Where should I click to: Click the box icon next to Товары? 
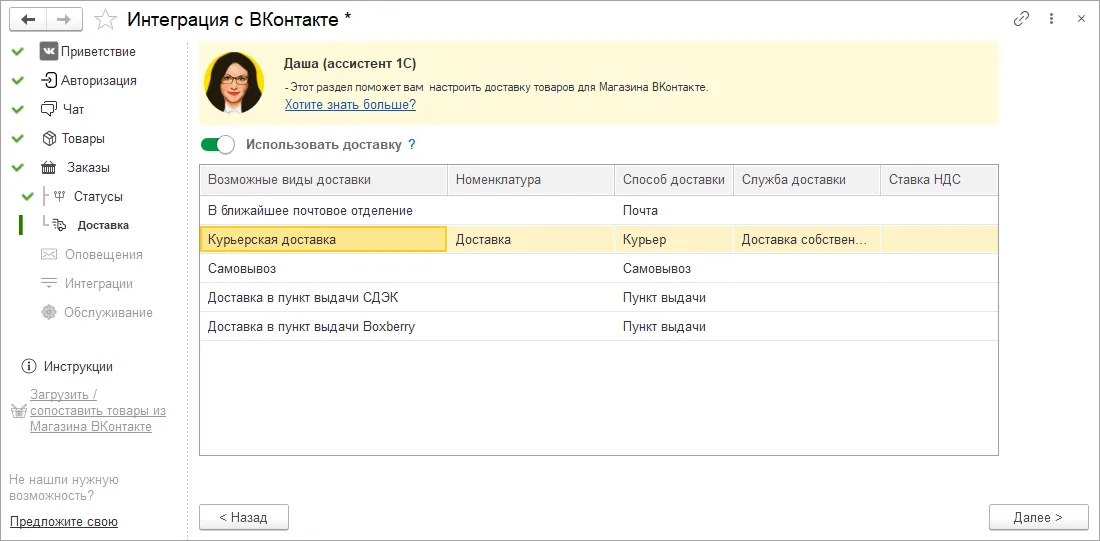pyautogui.click(x=48, y=138)
